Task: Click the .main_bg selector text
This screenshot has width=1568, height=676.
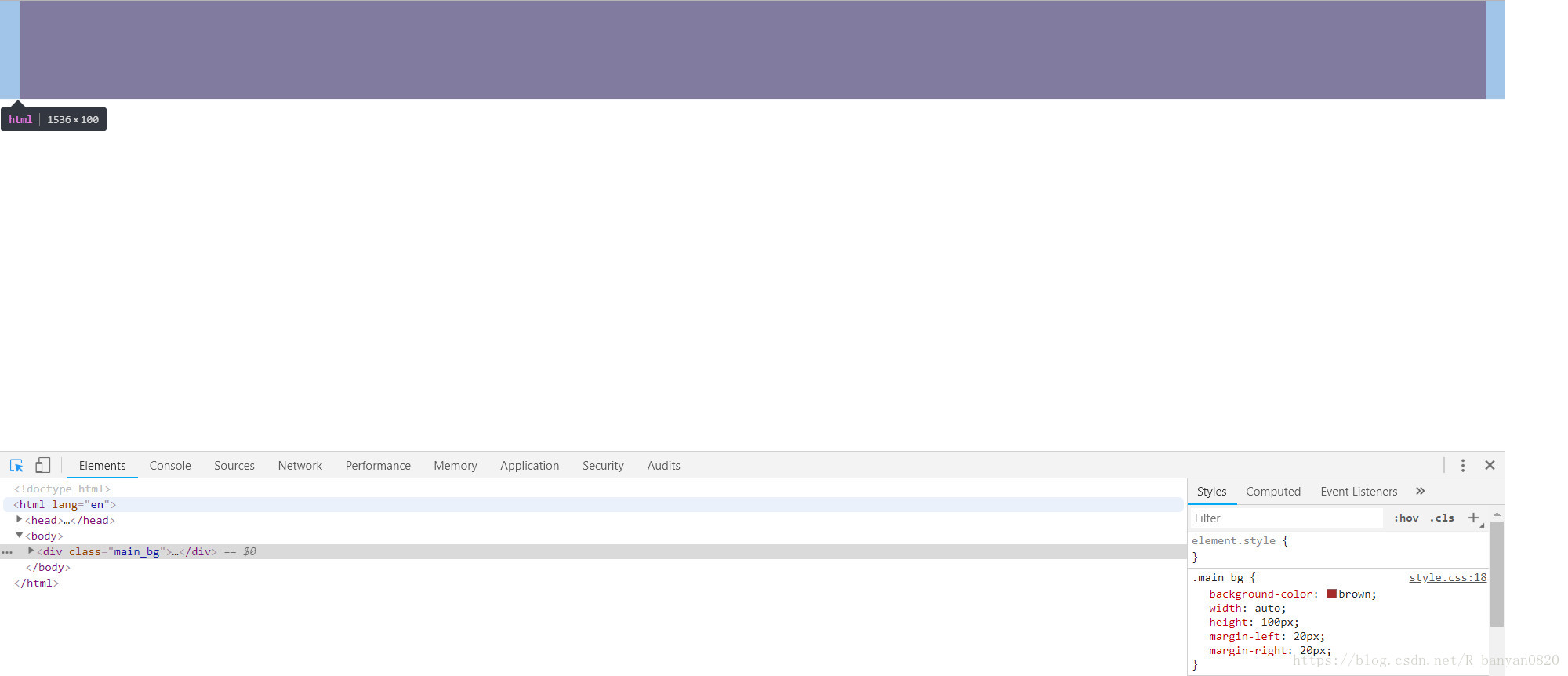Action: tap(1218, 577)
